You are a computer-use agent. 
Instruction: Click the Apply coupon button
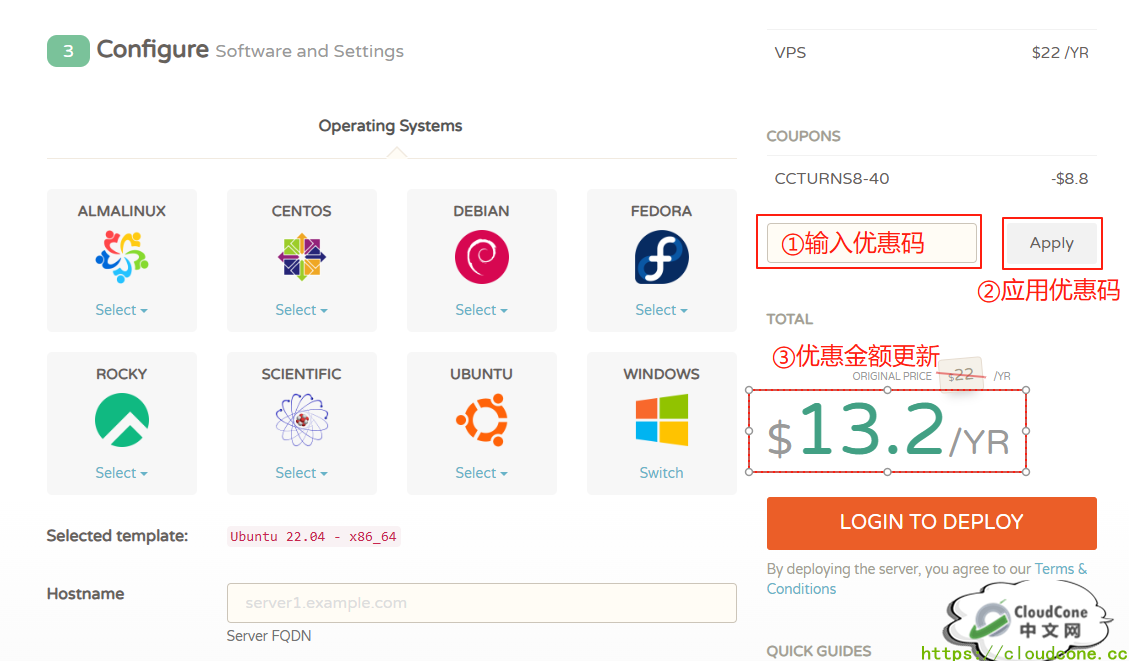click(x=1051, y=243)
